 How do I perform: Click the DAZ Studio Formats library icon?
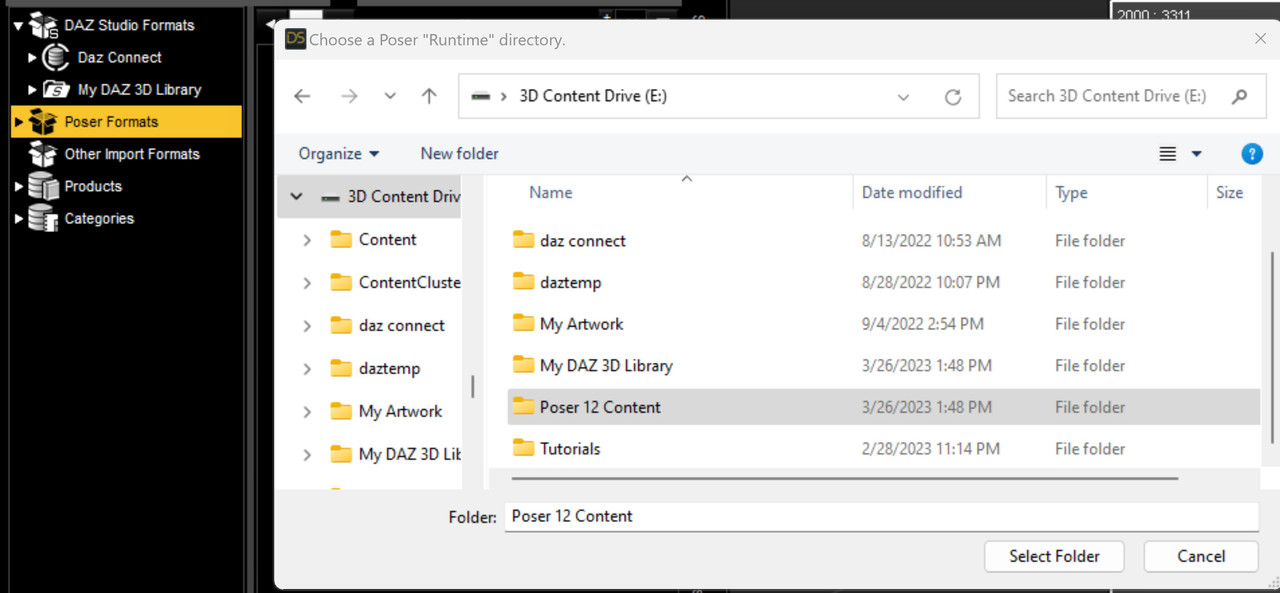click(x=43, y=25)
